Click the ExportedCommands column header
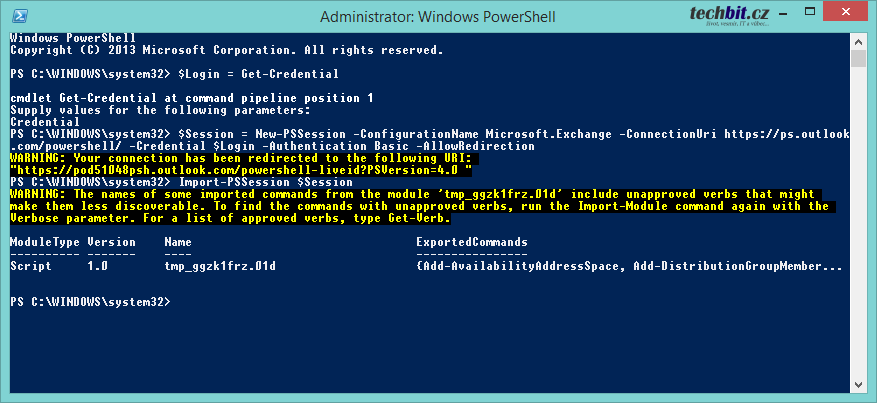This screenshot has height=403, width=877. [x=472, y=243]
